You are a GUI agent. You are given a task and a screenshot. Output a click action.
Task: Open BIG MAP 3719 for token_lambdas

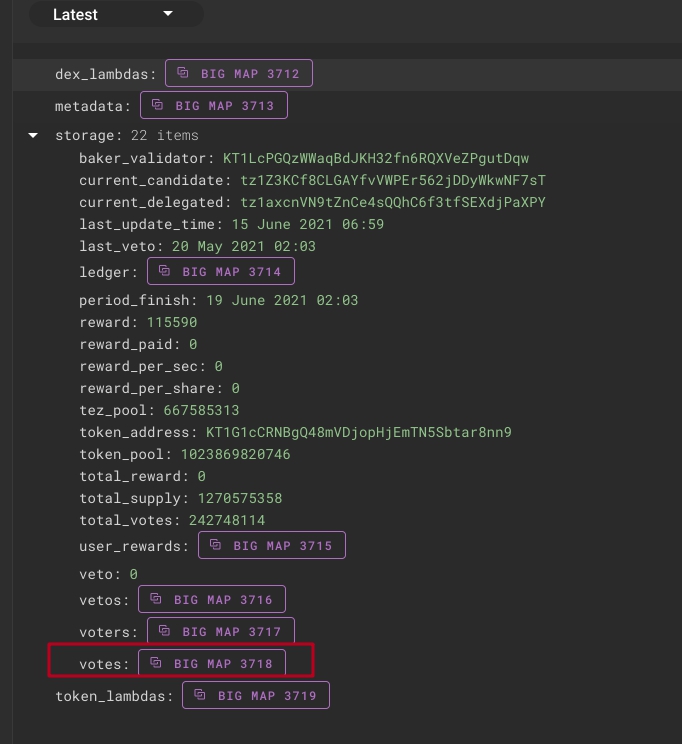256,695
